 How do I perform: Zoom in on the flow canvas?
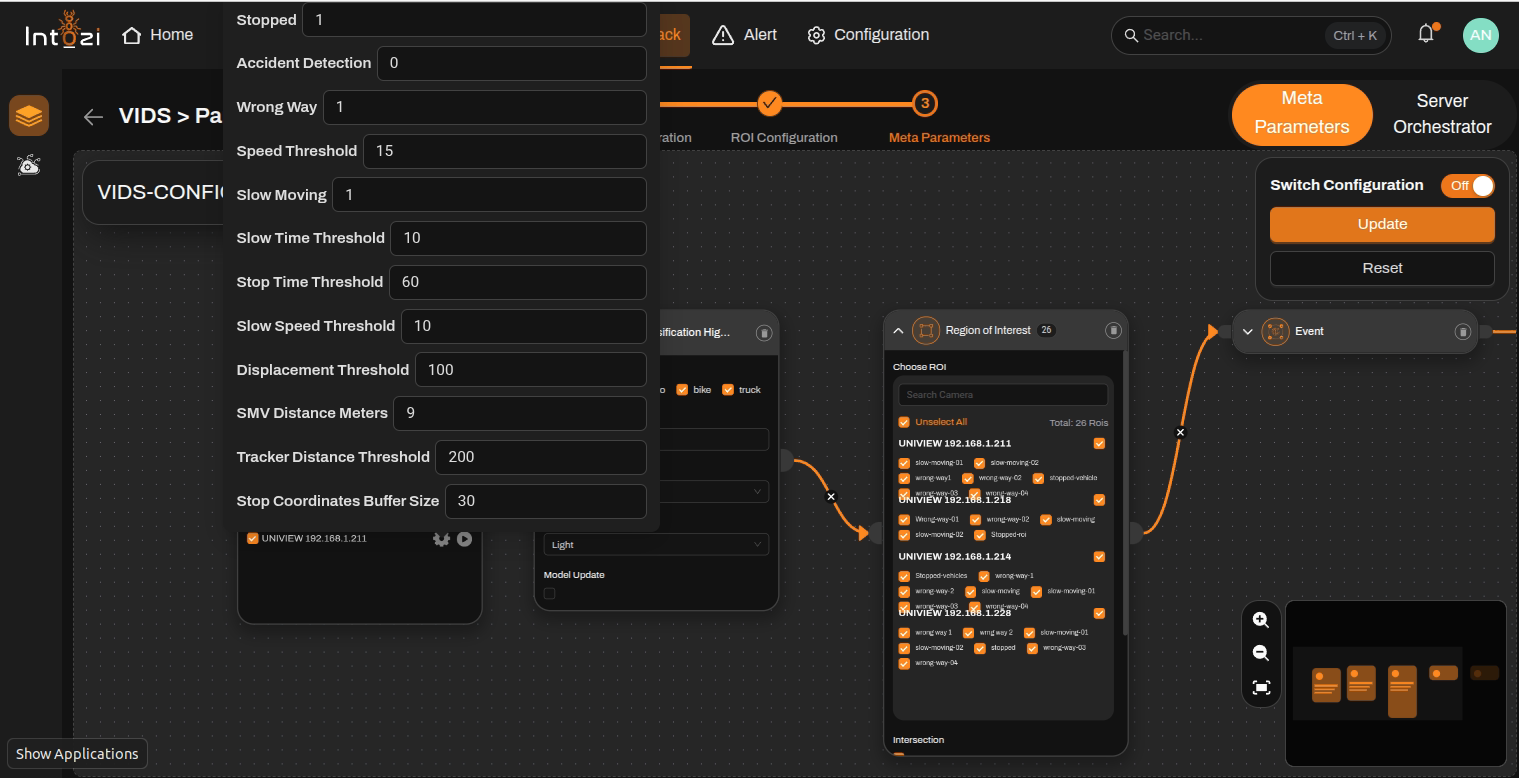[x=1261, y=620]
